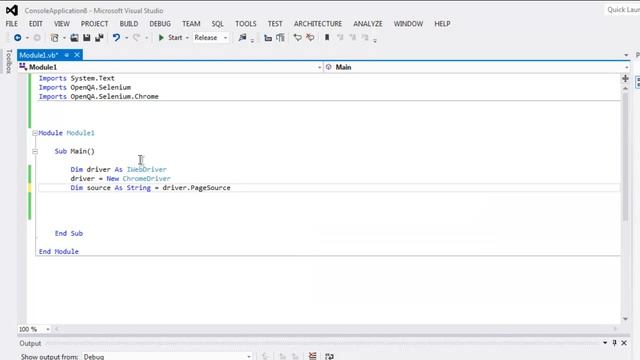
Task: Open the TEAM menu
Action: (191, 24)
